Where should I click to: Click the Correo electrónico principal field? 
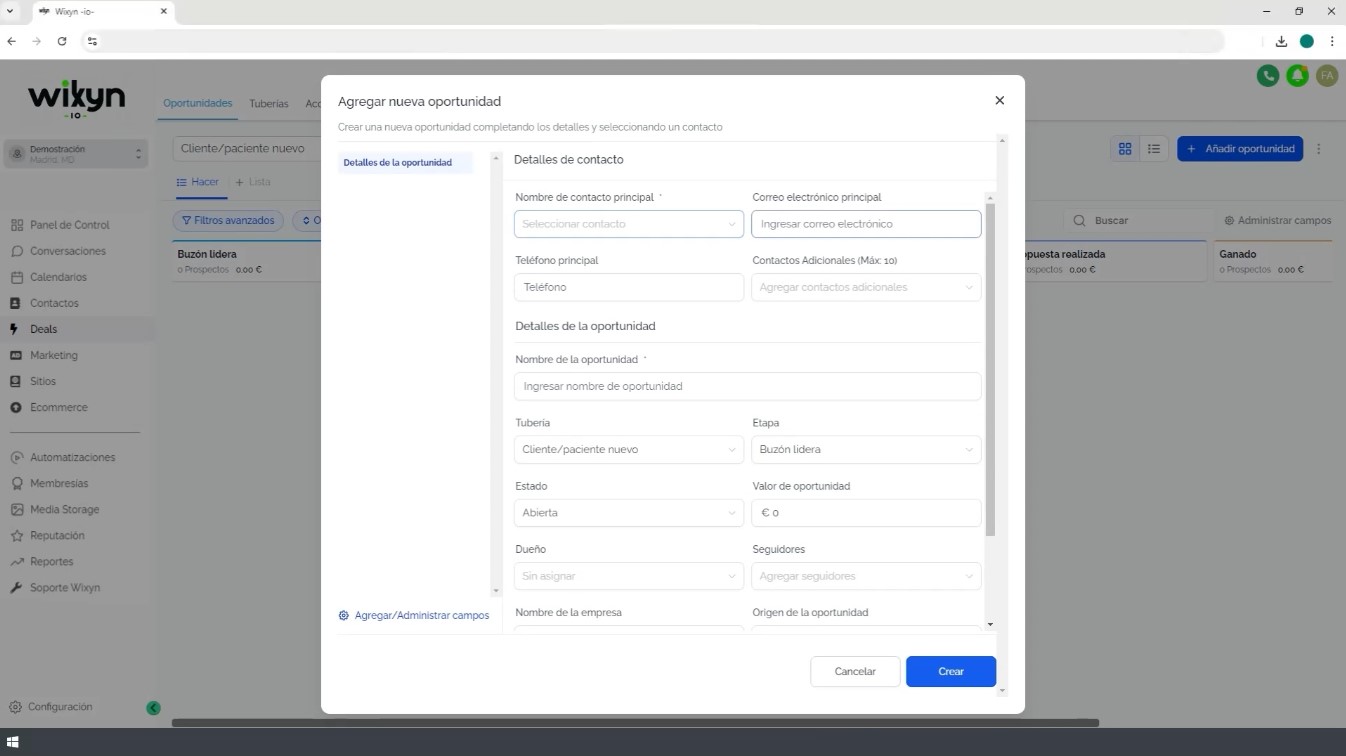[866, 224]
